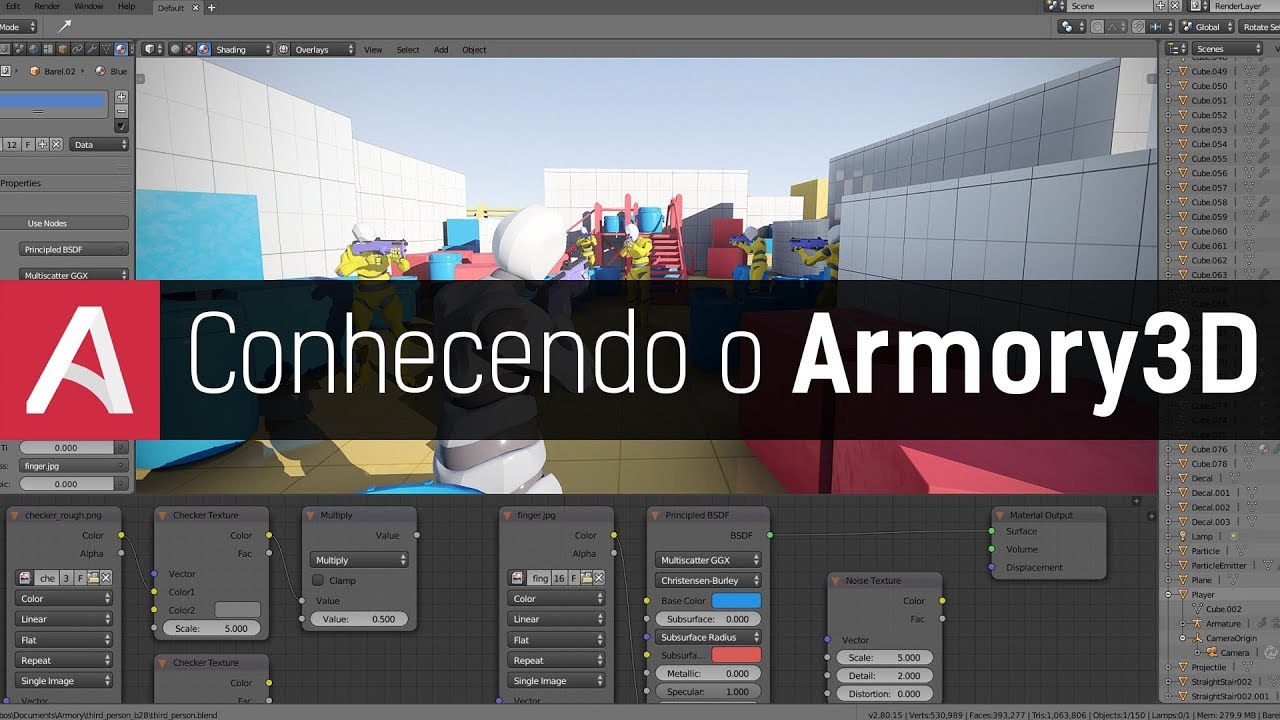
Task: Click the scene browse icon
Action: pos(1056,6)
